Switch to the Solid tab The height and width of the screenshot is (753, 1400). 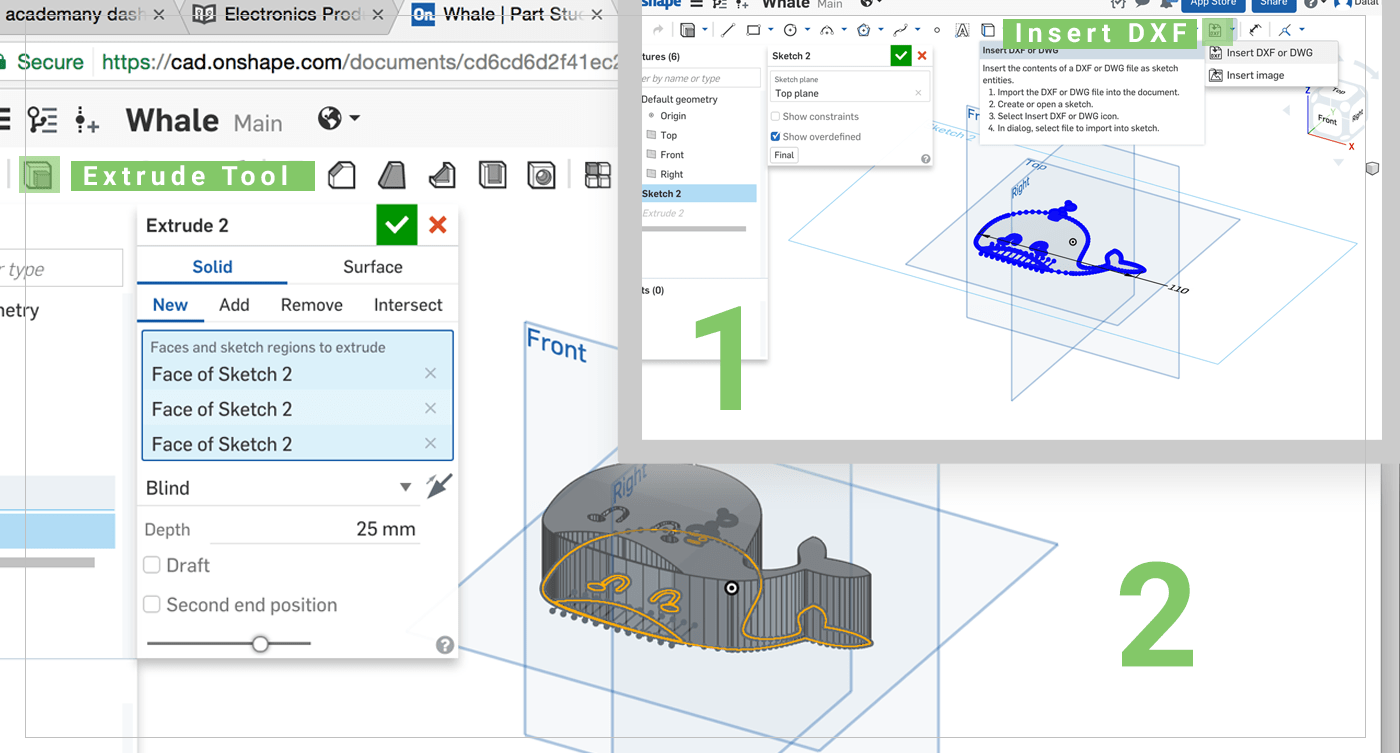212,267
